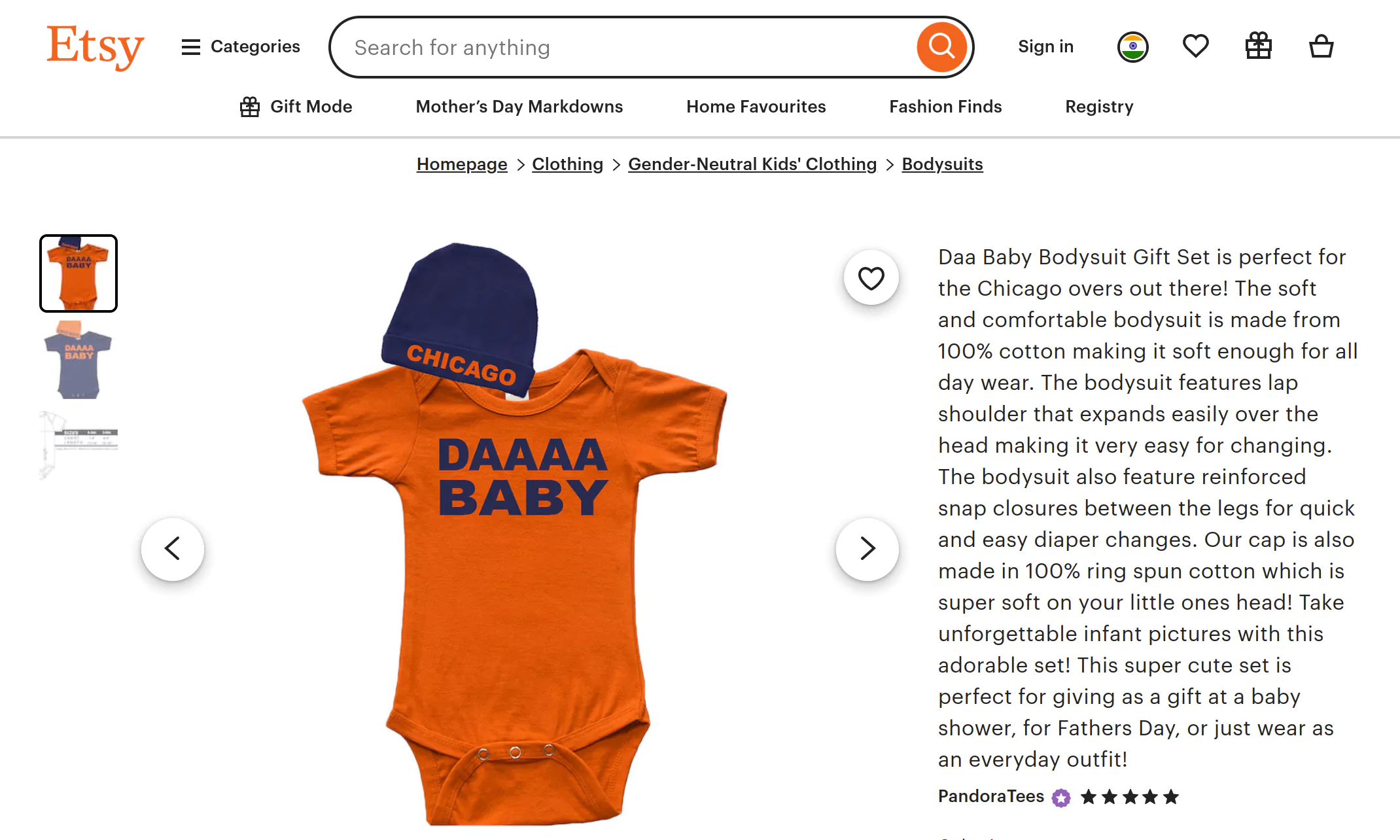Toggle the first product thumbnail selection
This screenshot has width=1400, height=840.
78,274
